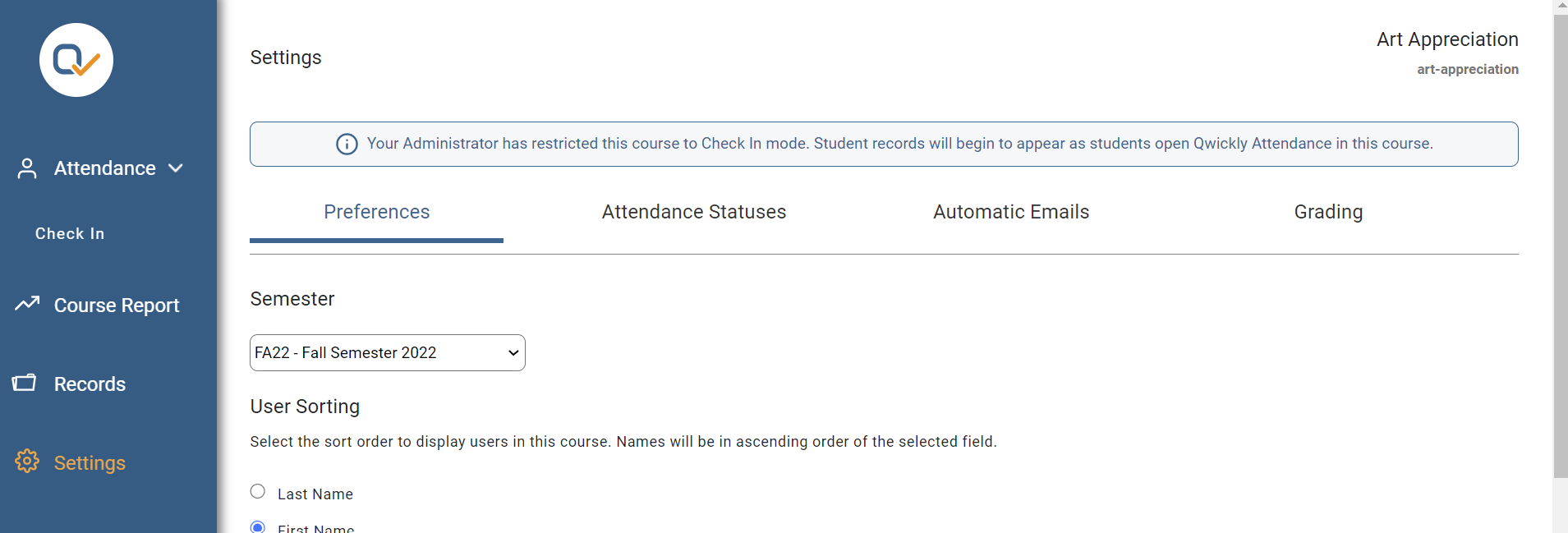The width and height of the screenshot is (1568, 533).
Task: Click the Qwickly logo in the sidebar
Action: tap(76, 59)
